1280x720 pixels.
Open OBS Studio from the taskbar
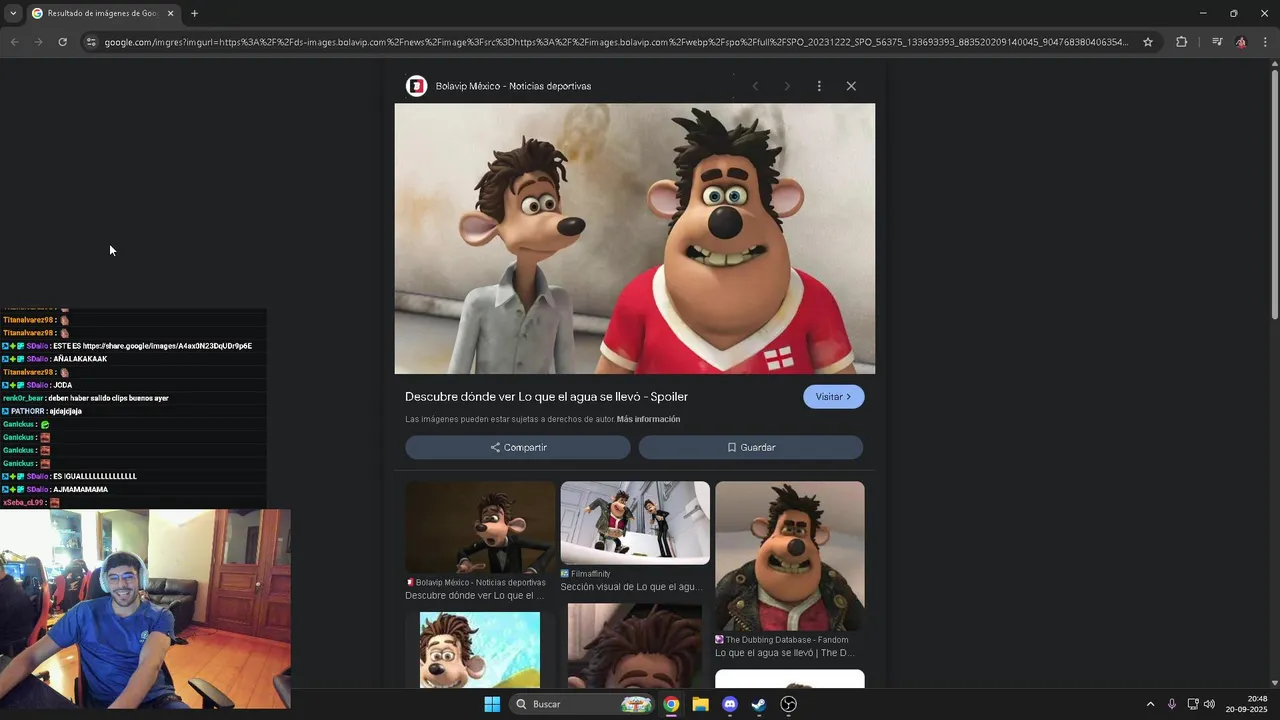(788, 704)
